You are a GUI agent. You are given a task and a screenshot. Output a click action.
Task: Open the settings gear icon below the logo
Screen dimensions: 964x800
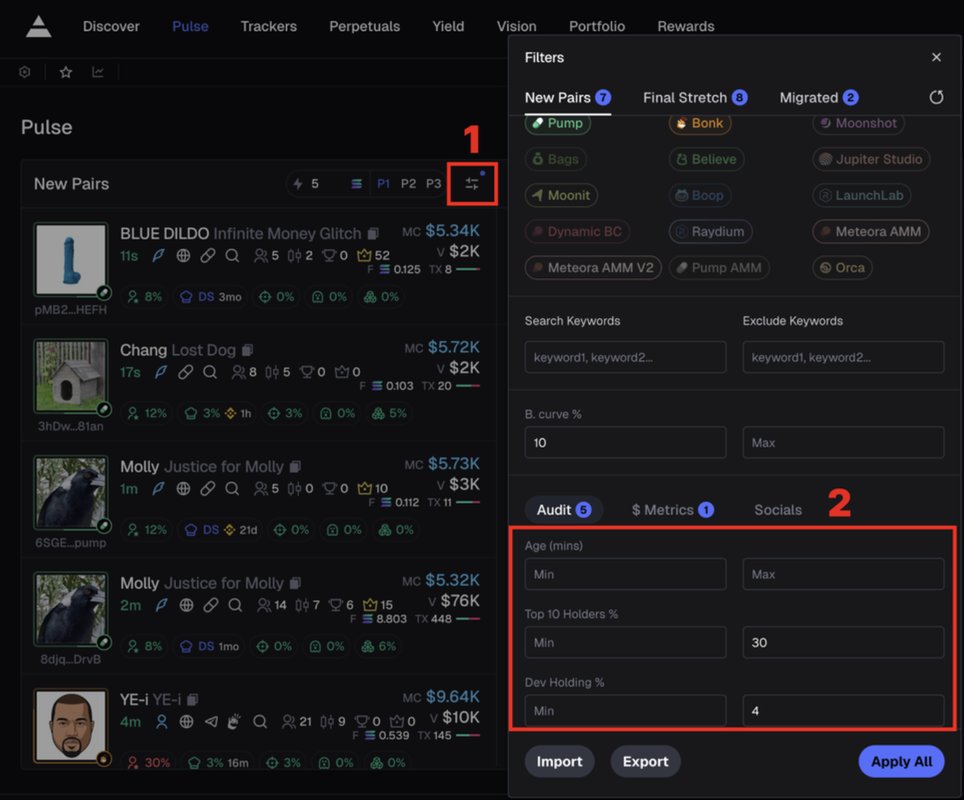click(25, 72)
